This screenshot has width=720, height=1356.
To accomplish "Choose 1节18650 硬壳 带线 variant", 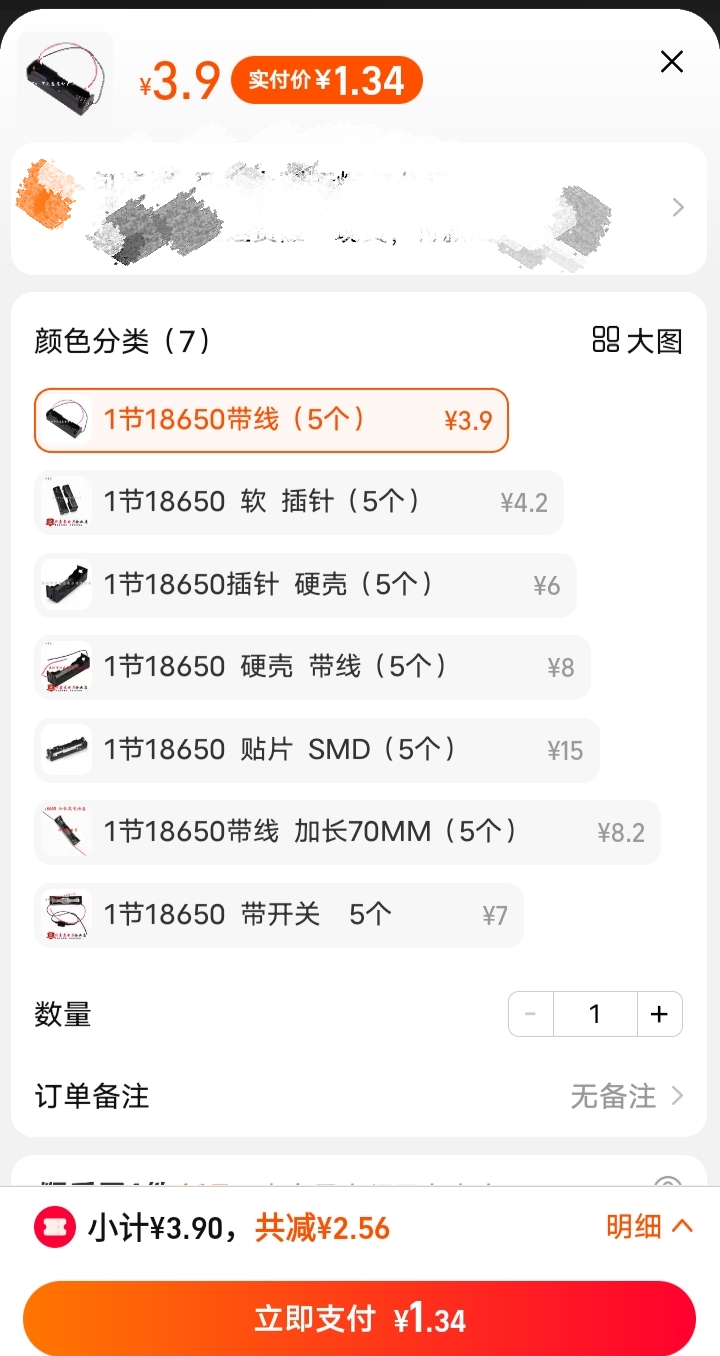I will click(312, 667).
